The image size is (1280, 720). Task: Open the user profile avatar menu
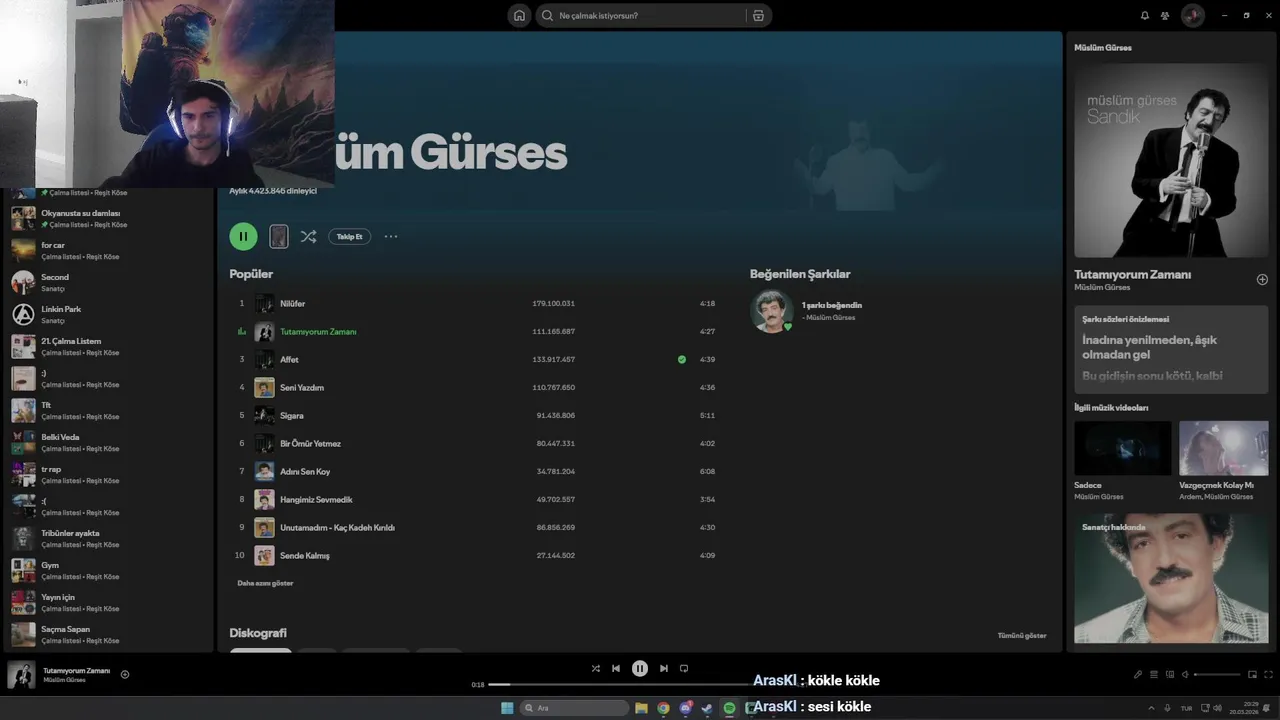point(1192,15)
